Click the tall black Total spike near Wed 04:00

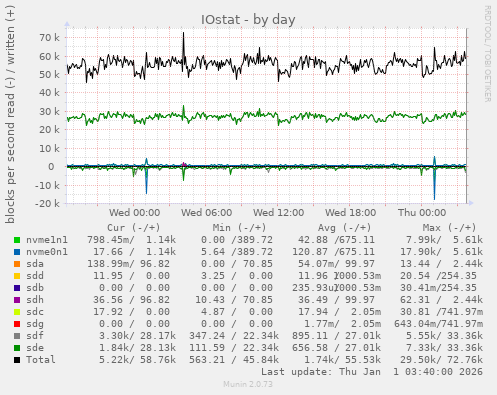click(x=183, y=50)
